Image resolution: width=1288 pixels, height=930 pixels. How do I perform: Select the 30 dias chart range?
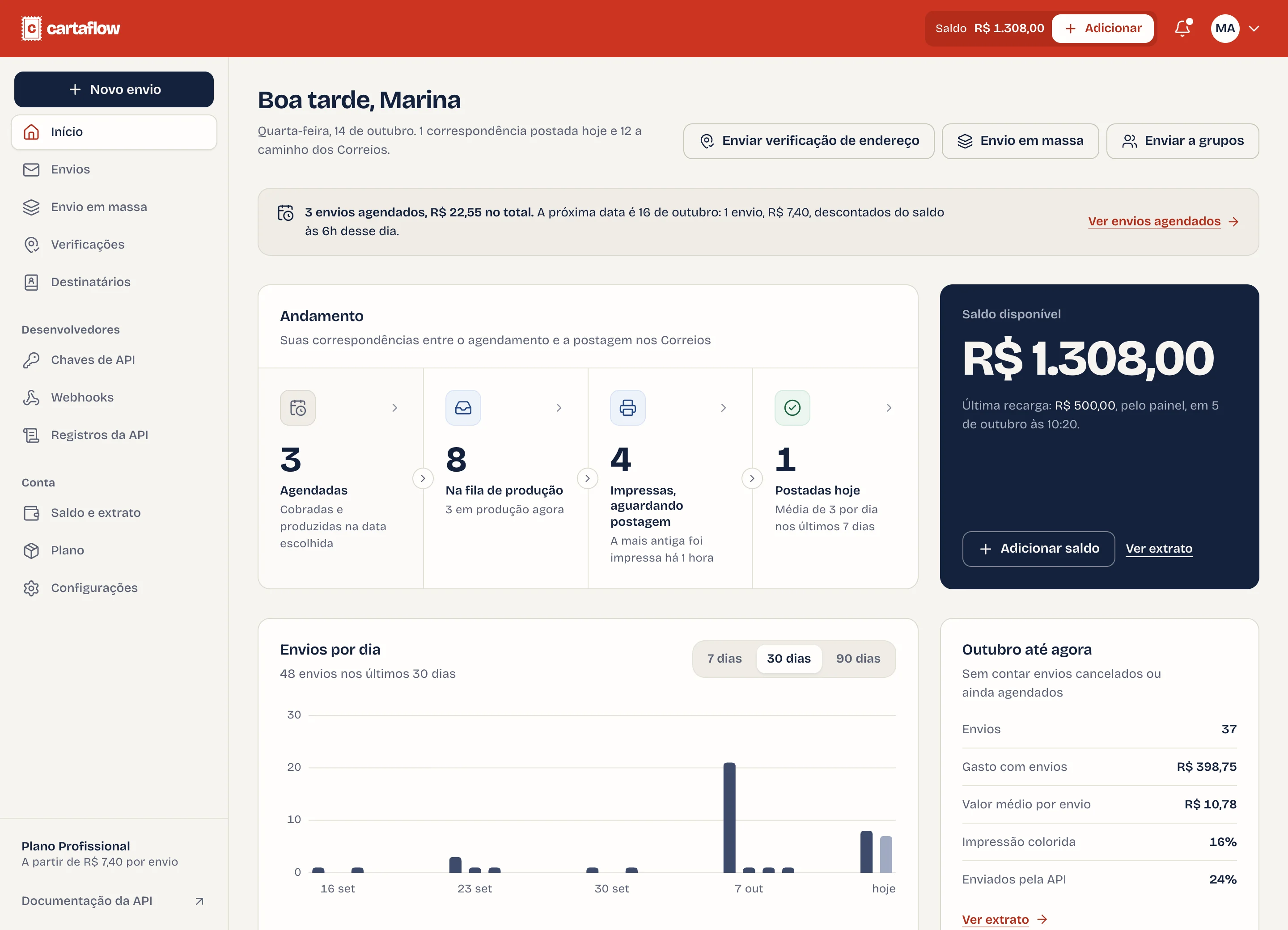789,659
